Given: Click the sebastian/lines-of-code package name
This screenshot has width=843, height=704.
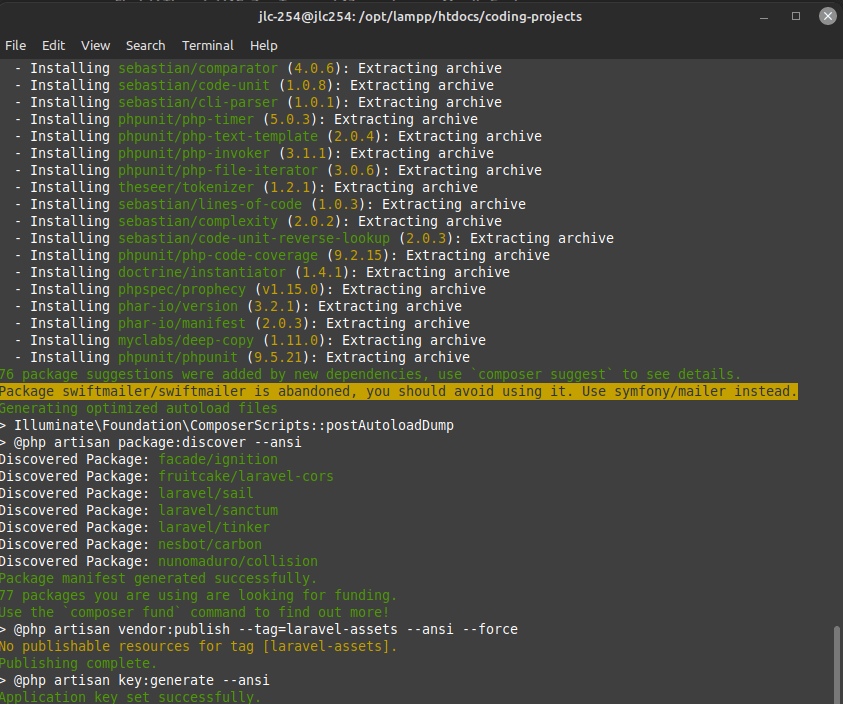Looking at the screenshot, I should (210, 204).
